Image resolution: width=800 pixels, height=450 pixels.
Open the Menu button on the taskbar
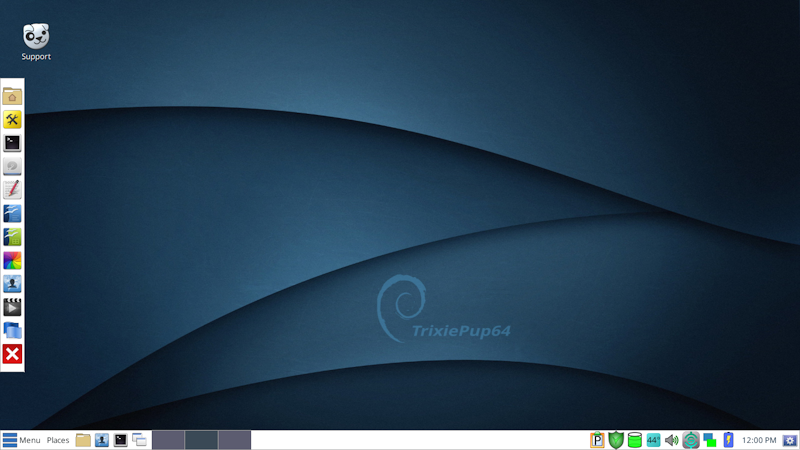pyautogui.click(x=21, y=440)
